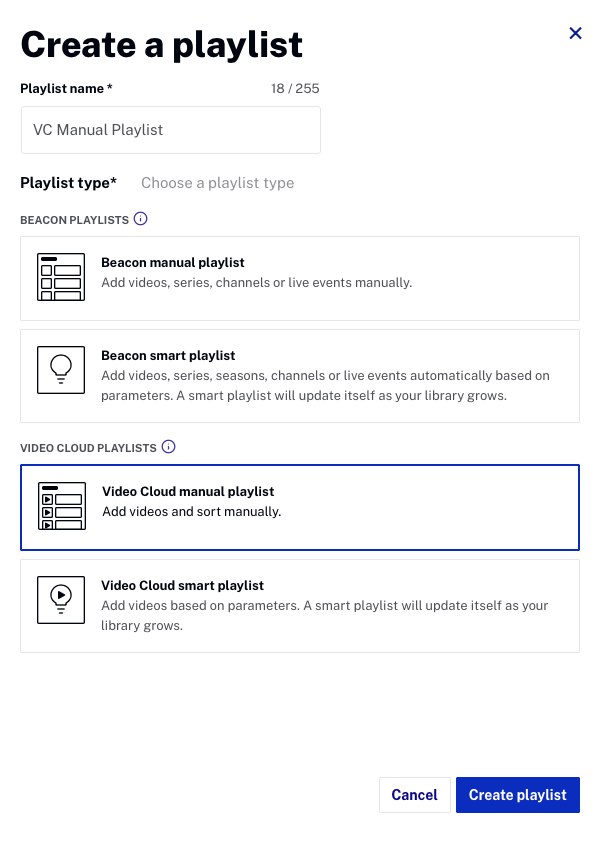Click the Beacon smart playlist lightbulb icon

[x=61, y=370]
